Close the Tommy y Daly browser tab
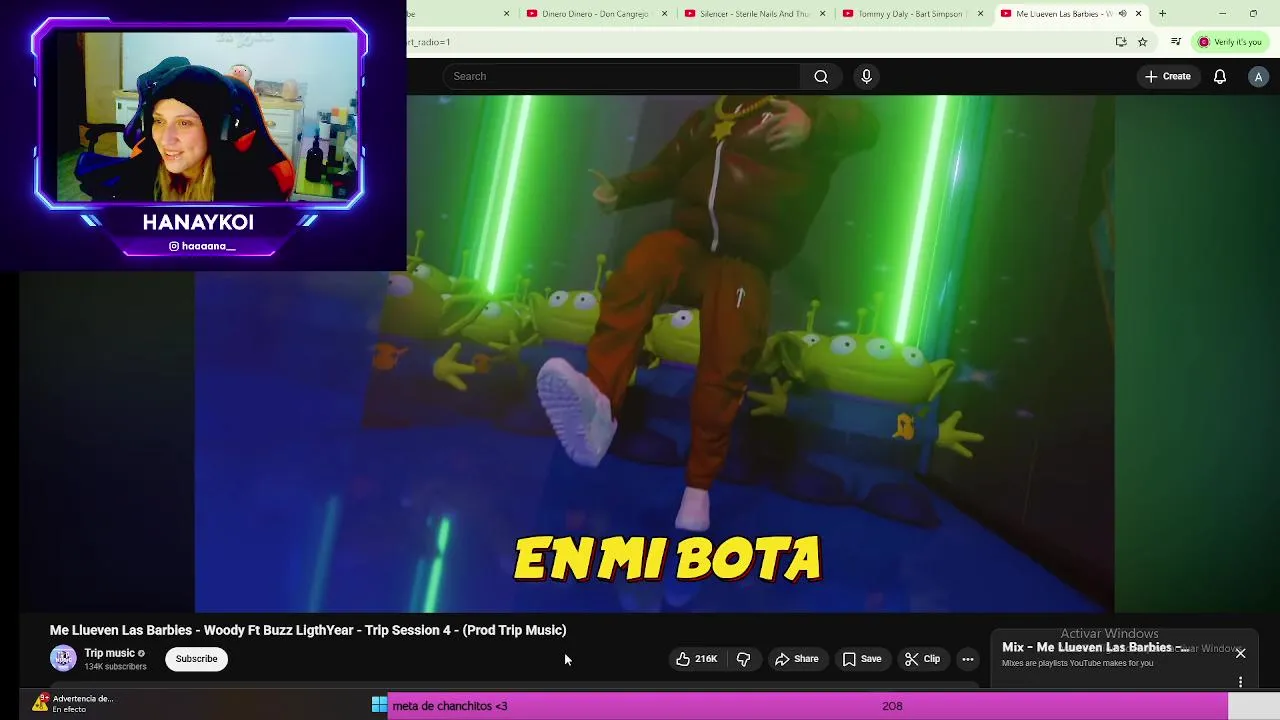 point(980,14)
